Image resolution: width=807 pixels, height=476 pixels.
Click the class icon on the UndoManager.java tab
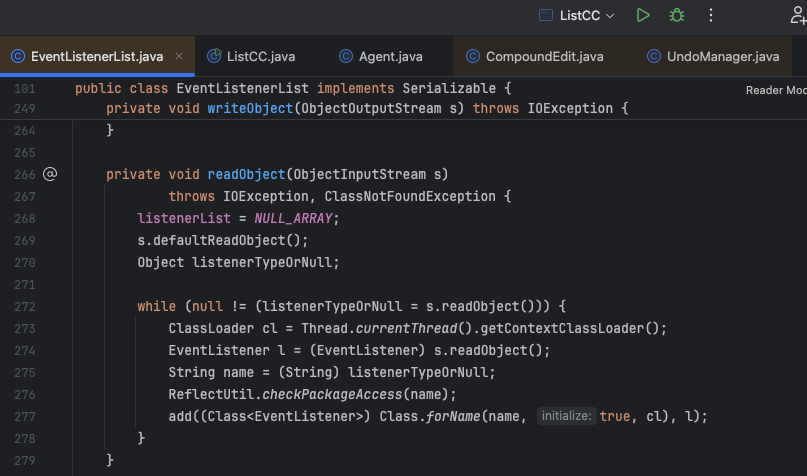point(654,56)
